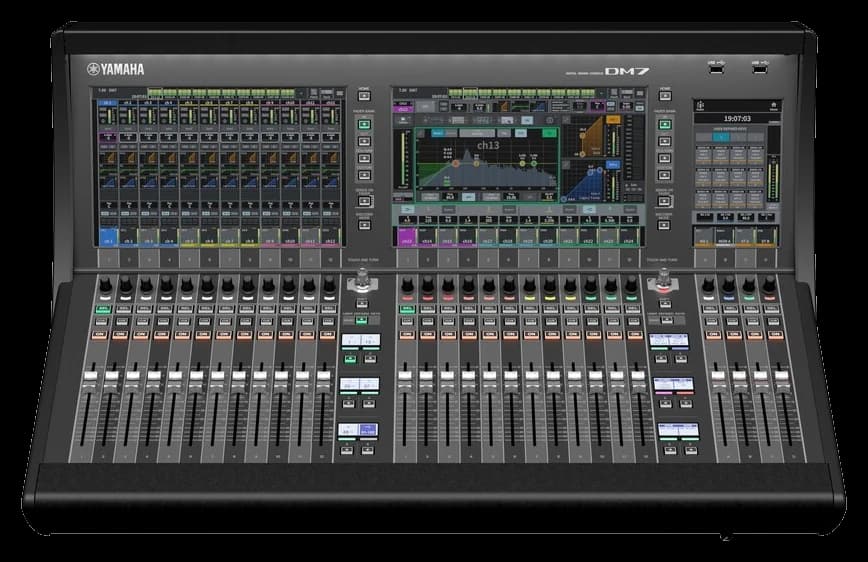This screenshot has width=868, height=562.
Task: Select first channel tile on utility screen
Action: coord(703,237)
